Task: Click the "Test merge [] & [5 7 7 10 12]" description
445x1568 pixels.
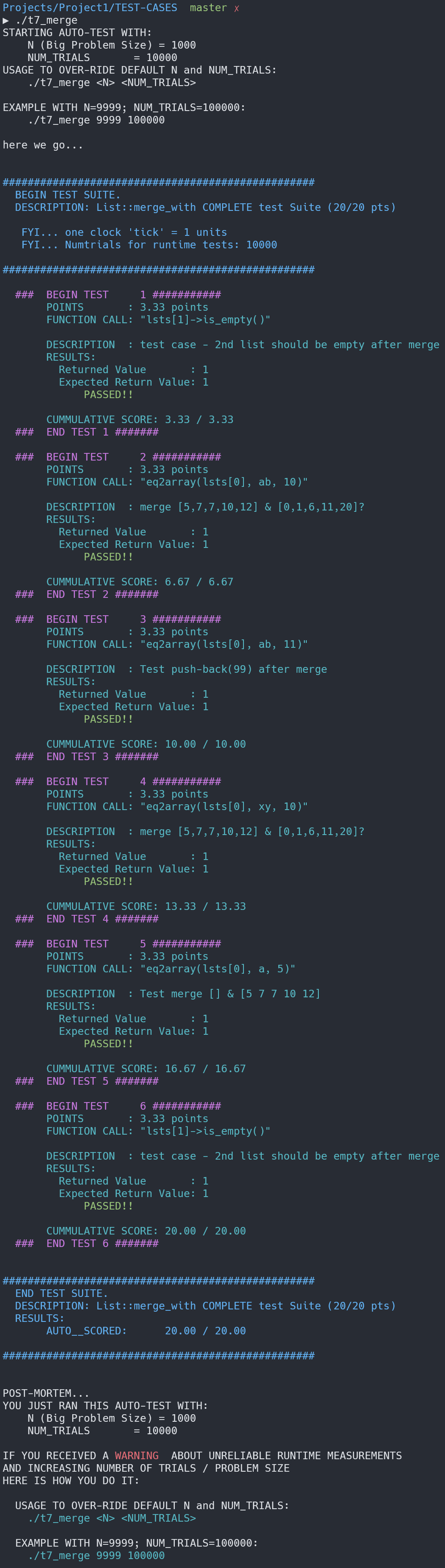Action: point(230,993)
